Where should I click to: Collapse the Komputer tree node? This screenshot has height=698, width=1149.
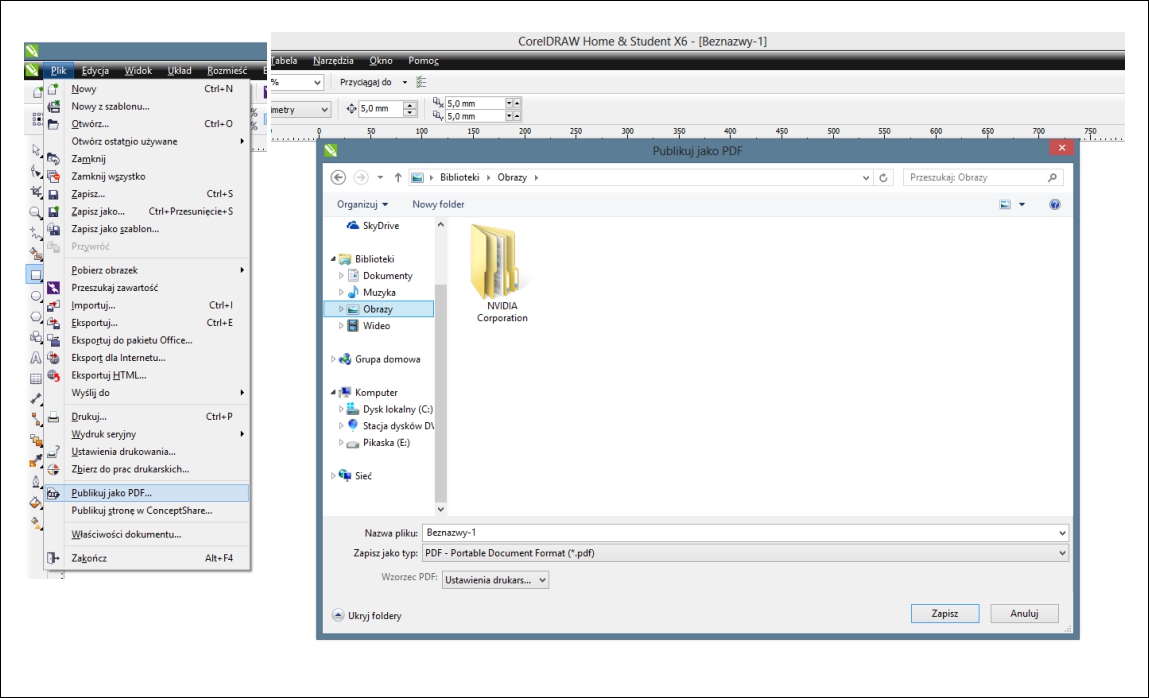(x=333, y=393)
